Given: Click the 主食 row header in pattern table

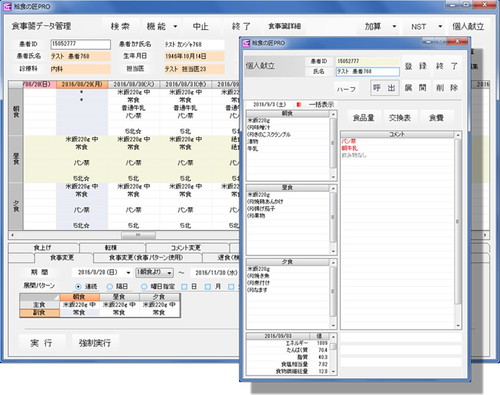Looking at the screenshot, I should click(39, 305).
